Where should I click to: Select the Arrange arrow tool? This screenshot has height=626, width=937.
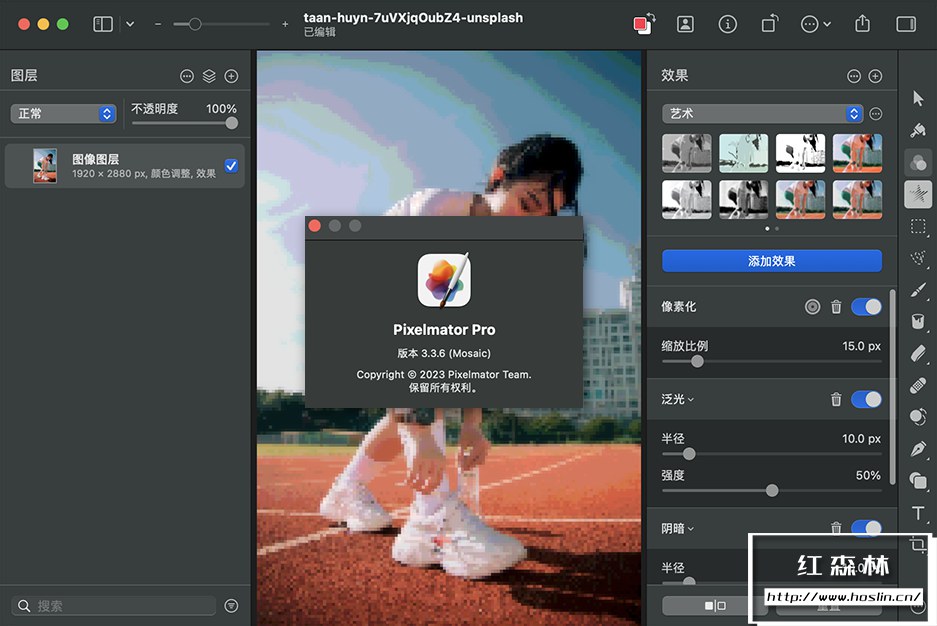918,98
